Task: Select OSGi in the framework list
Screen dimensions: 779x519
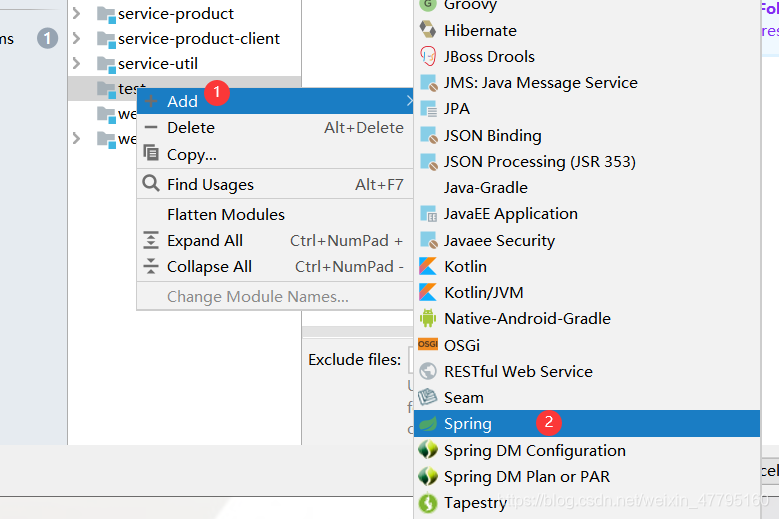Action: [587, 345]
